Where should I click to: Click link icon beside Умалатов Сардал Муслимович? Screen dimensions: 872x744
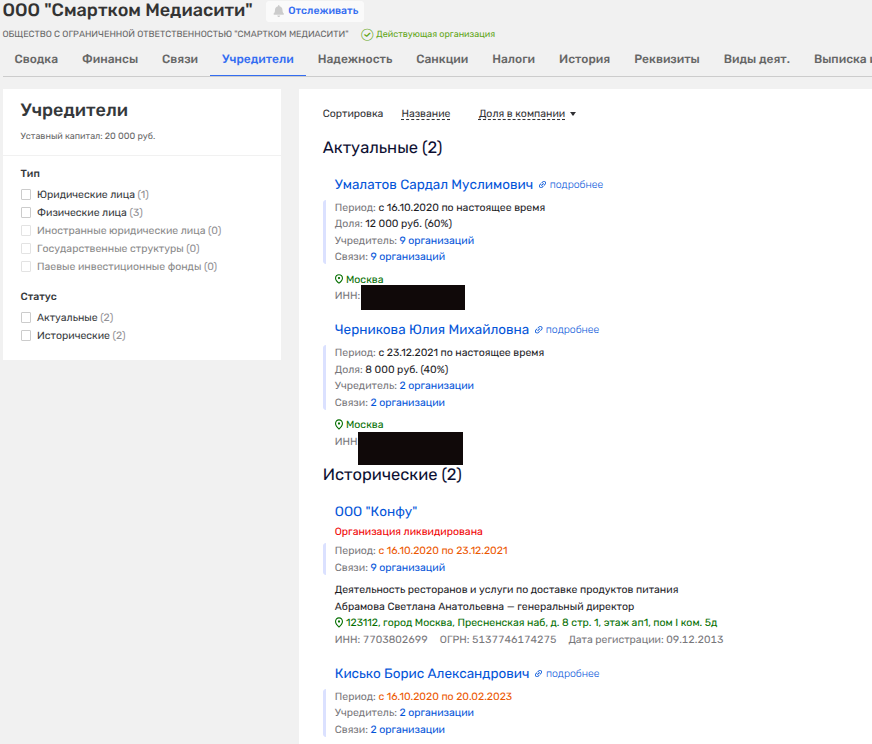click(543, 185)
